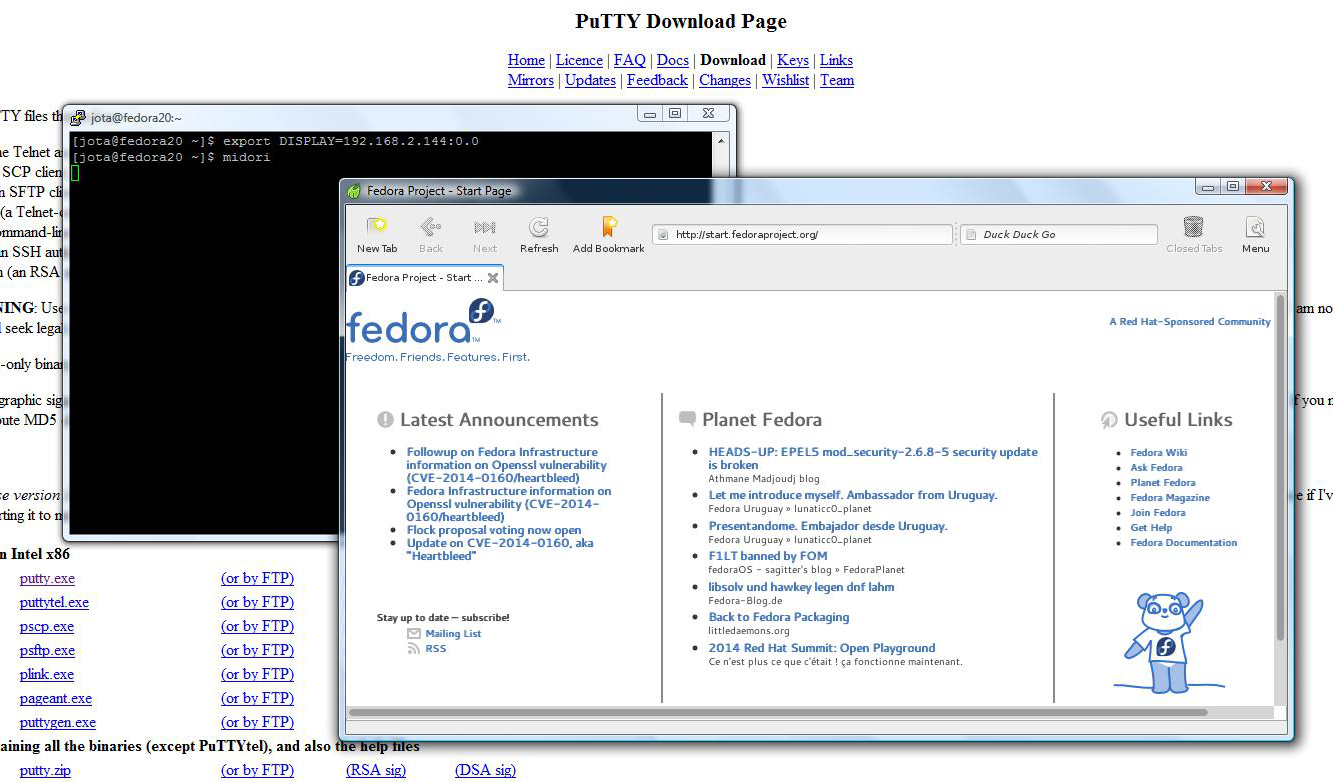Open the Links link on PuTTY page
The width and height of the screenshot is (1333, 782).
pyautogui.click(x=836, y=60)
